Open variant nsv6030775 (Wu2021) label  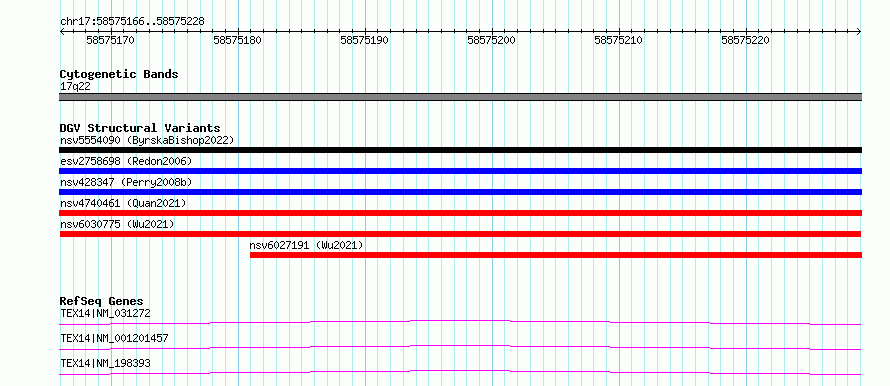click(x=117, y=224)
